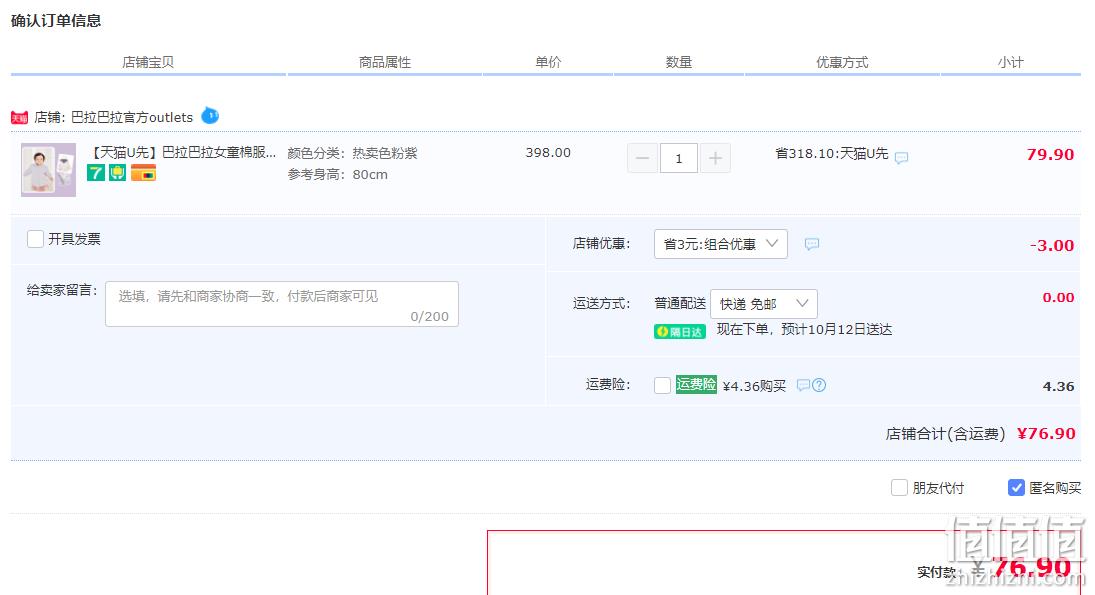Image resolution: width=1095 pixels, height=595 pixels.
Task: Uncheck the 匿名购买 checkbox
Action: click(1017, 487)
